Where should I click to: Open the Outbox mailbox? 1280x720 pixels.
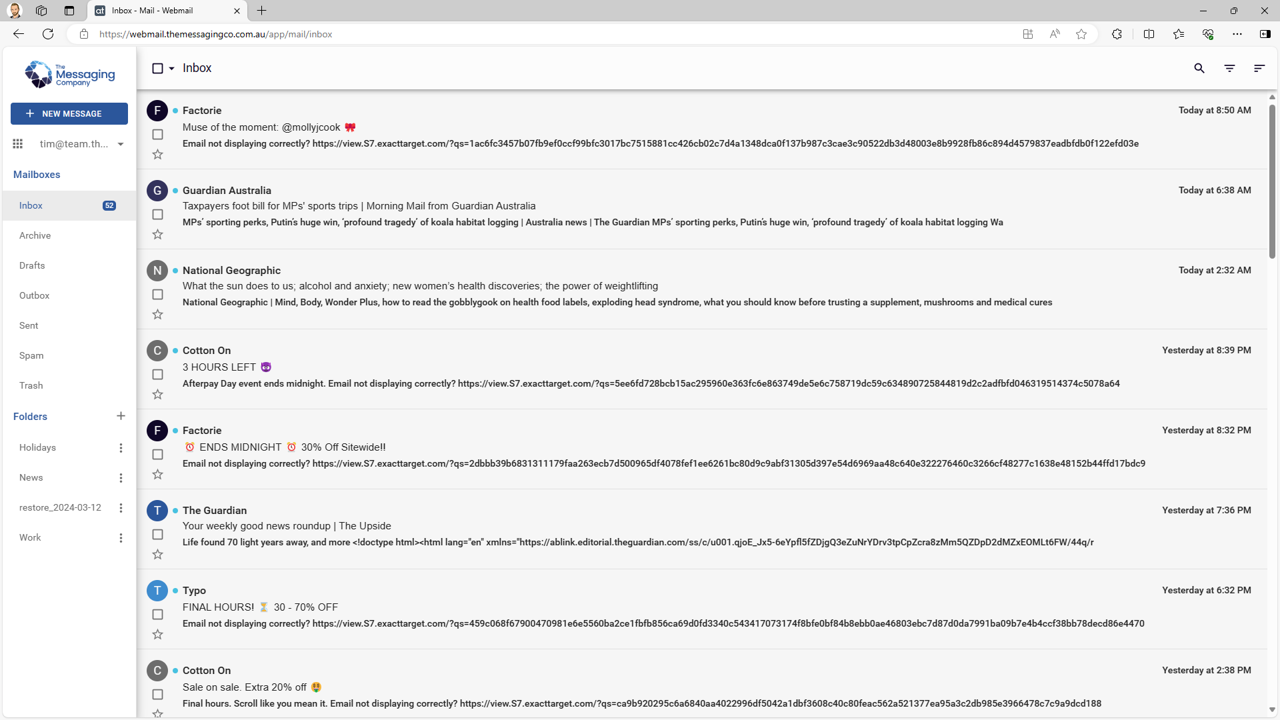tap(69, 296)
